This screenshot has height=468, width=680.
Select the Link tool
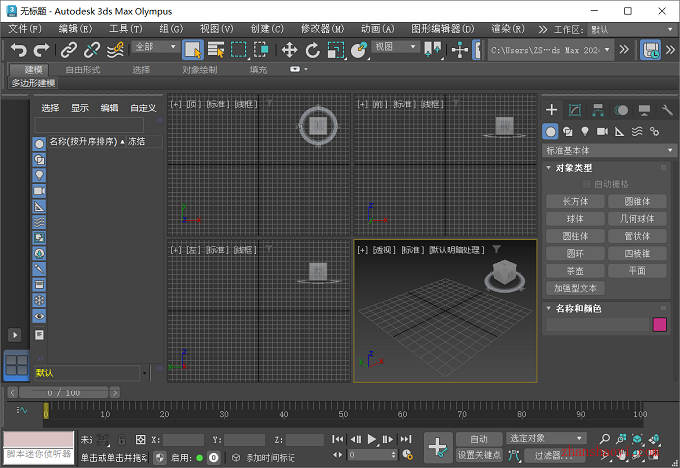(69, 50)
